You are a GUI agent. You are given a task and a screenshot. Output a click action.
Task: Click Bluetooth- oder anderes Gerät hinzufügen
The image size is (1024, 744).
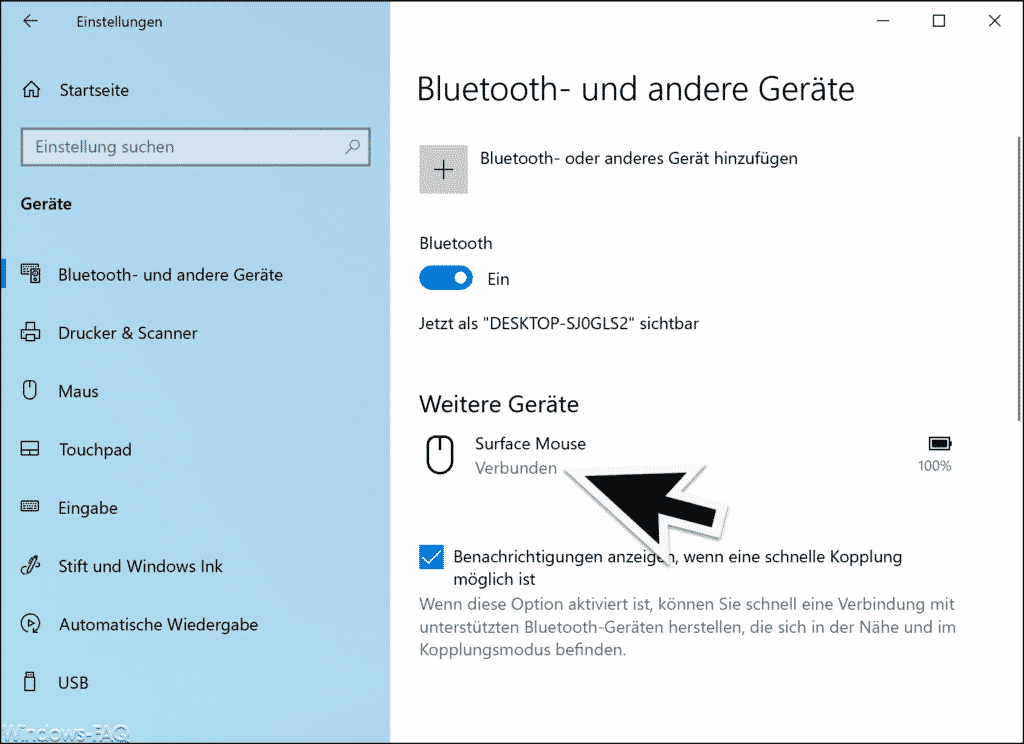[639, 159]
